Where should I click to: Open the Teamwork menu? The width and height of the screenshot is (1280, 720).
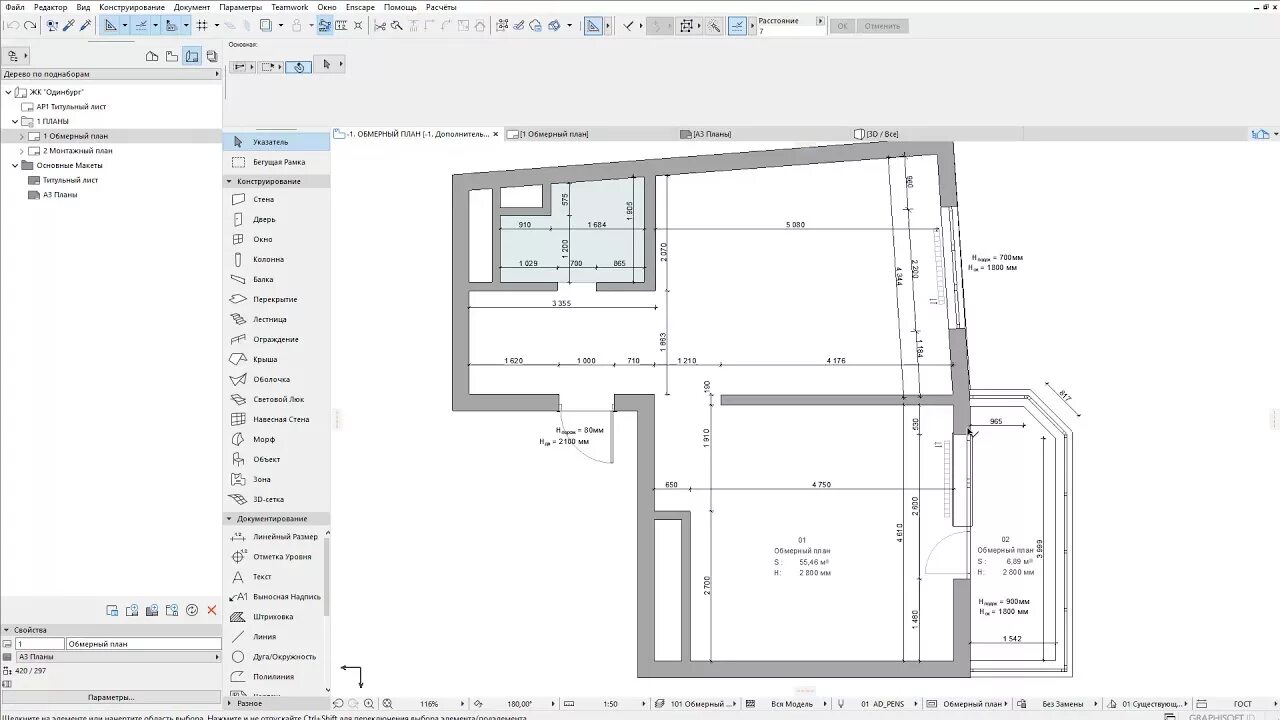(x=290, y=7)
